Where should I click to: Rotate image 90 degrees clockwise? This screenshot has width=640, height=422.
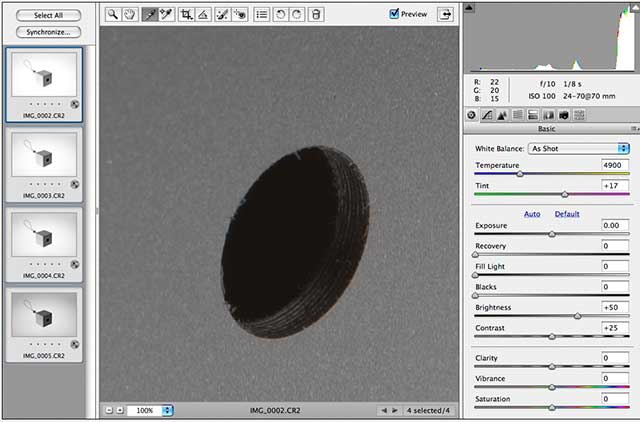point(297,15)
